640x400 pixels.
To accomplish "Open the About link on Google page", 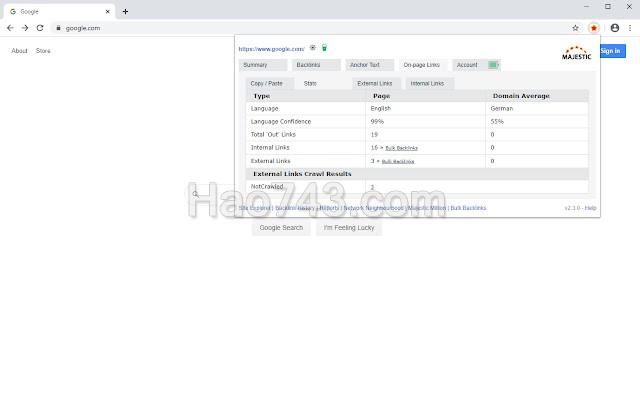I will pyautogui.click(x=19, y=51).
